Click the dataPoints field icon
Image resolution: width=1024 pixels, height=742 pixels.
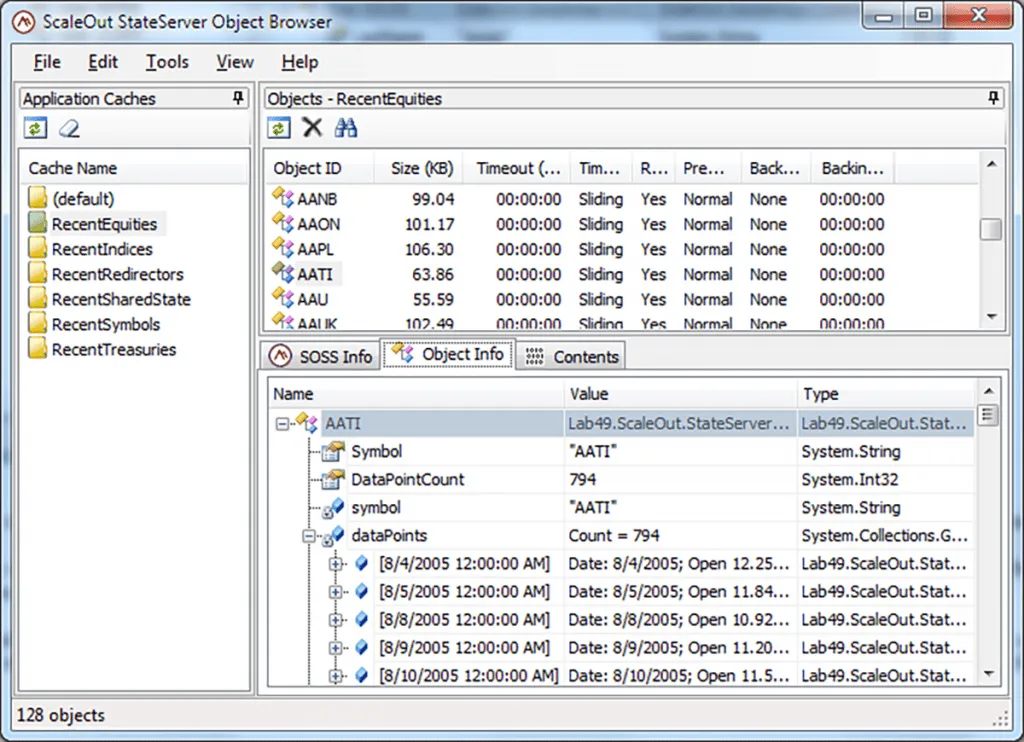[333, 536]
